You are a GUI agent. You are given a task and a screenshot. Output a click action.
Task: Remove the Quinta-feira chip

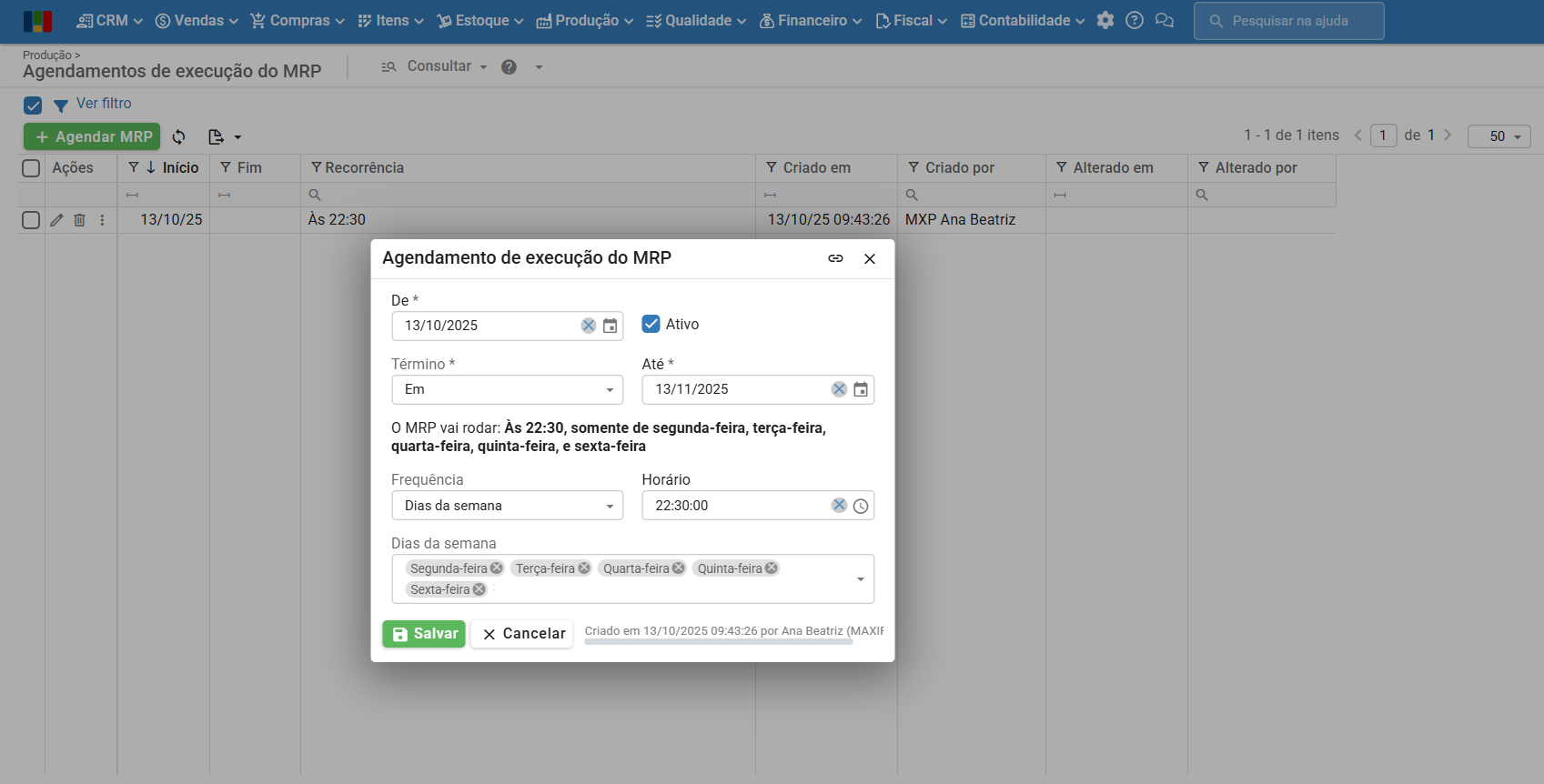click(x=772, y=568)
